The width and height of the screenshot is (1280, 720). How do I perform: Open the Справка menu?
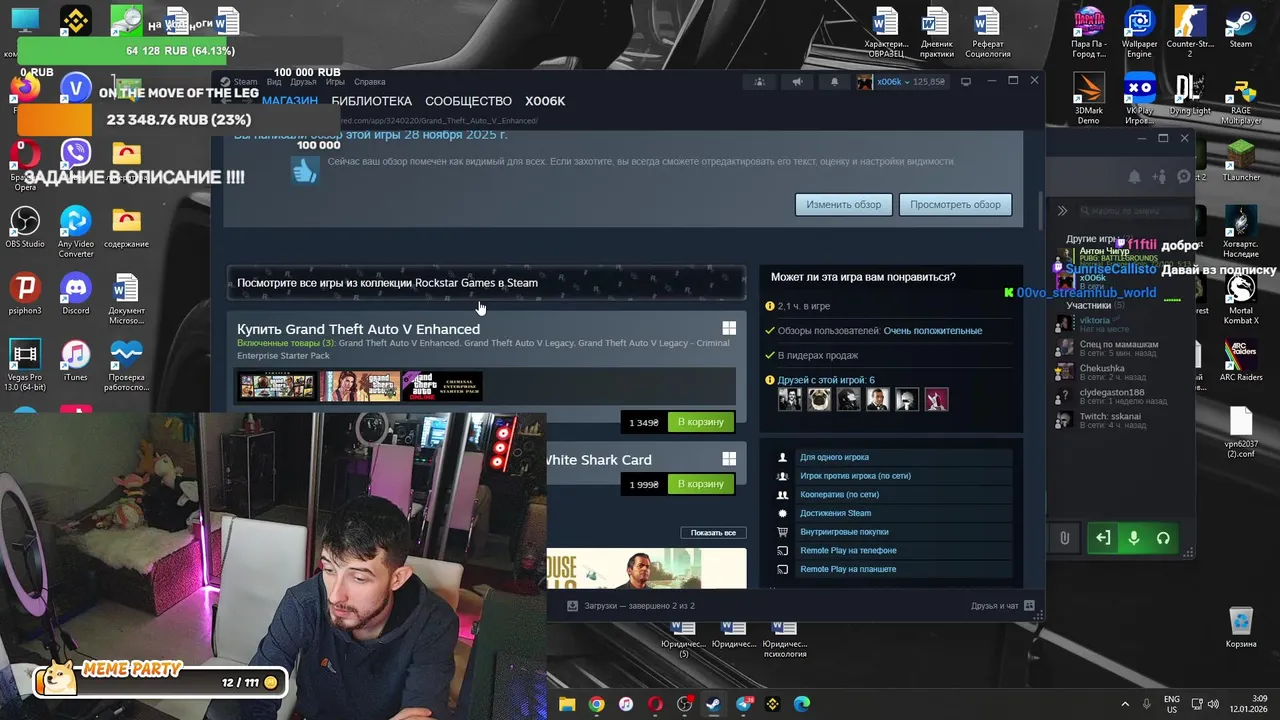[x=369, y=82]
